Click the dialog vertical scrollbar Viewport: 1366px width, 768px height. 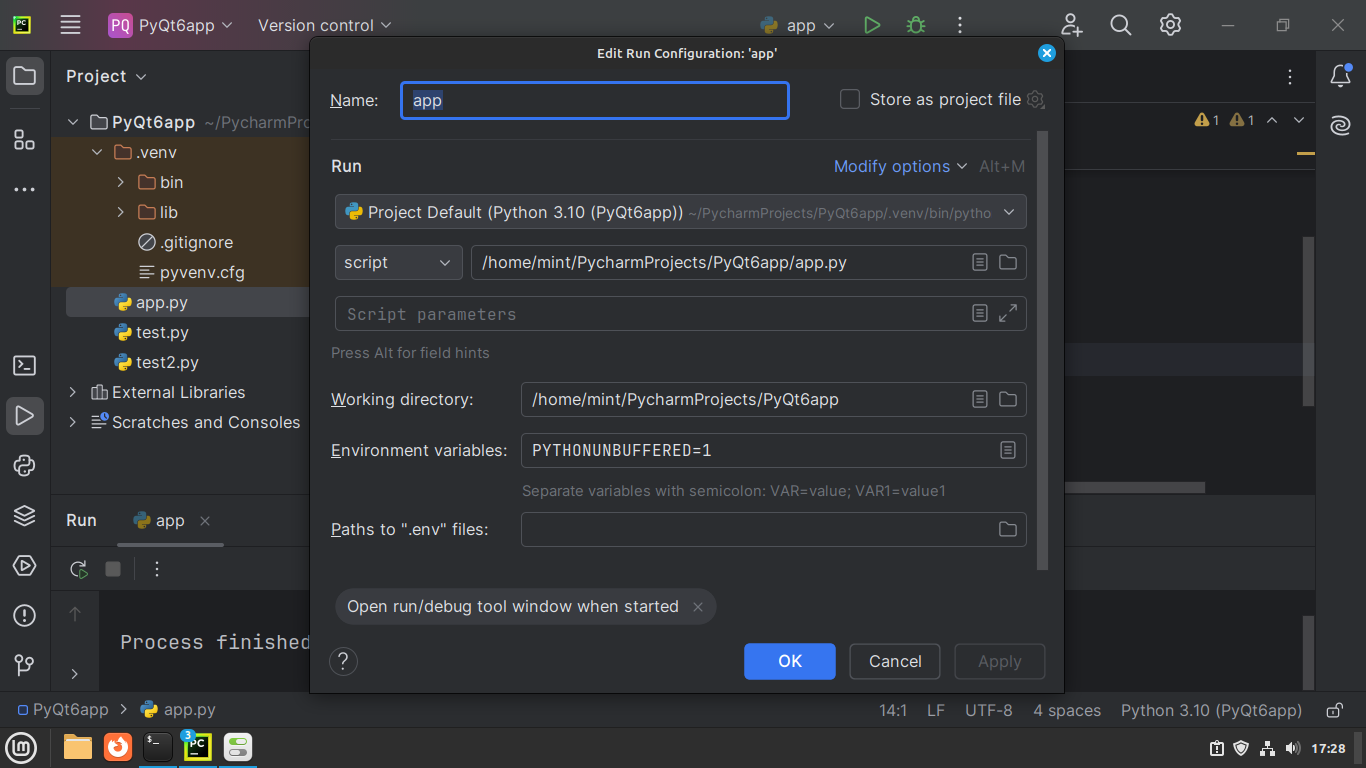[x=1043, y=350]
